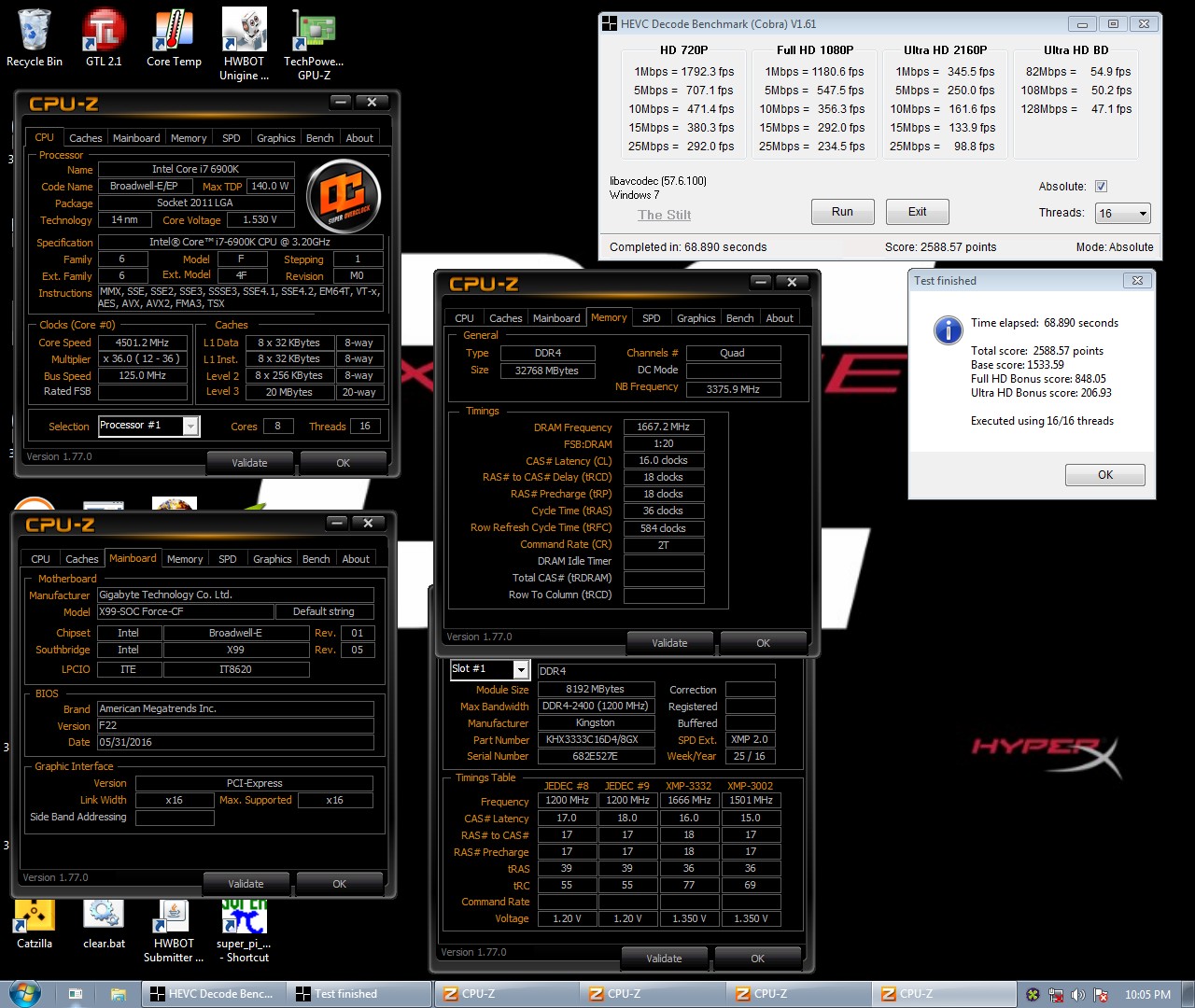The height and width of the screenshot is (1008, 1195).
Task: Click the mainboard Model X99-SOC Force-CF field
Action: pyautogui.click(x=186, y=611)
